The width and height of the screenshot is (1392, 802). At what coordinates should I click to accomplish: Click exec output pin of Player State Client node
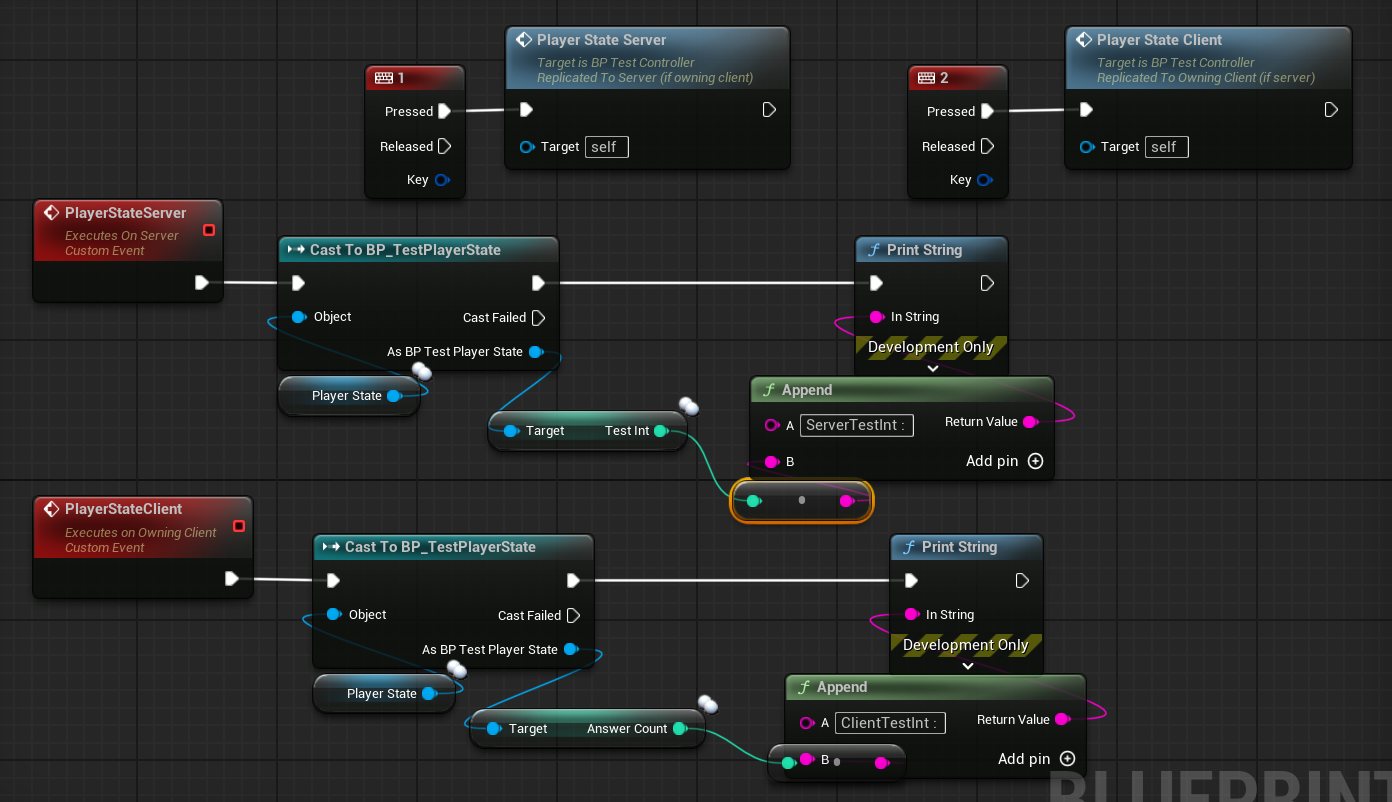pos(1331,110)
